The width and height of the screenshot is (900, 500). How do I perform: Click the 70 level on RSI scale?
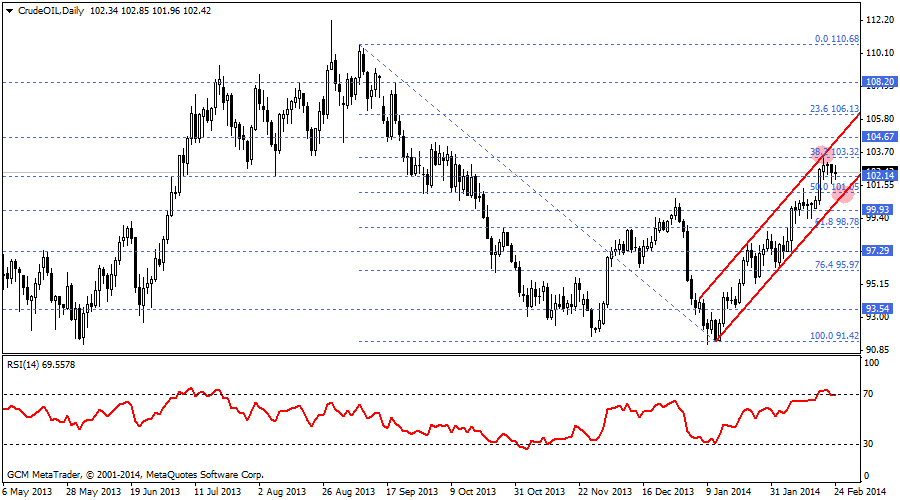pyautogui.click(x=870, y=394)
